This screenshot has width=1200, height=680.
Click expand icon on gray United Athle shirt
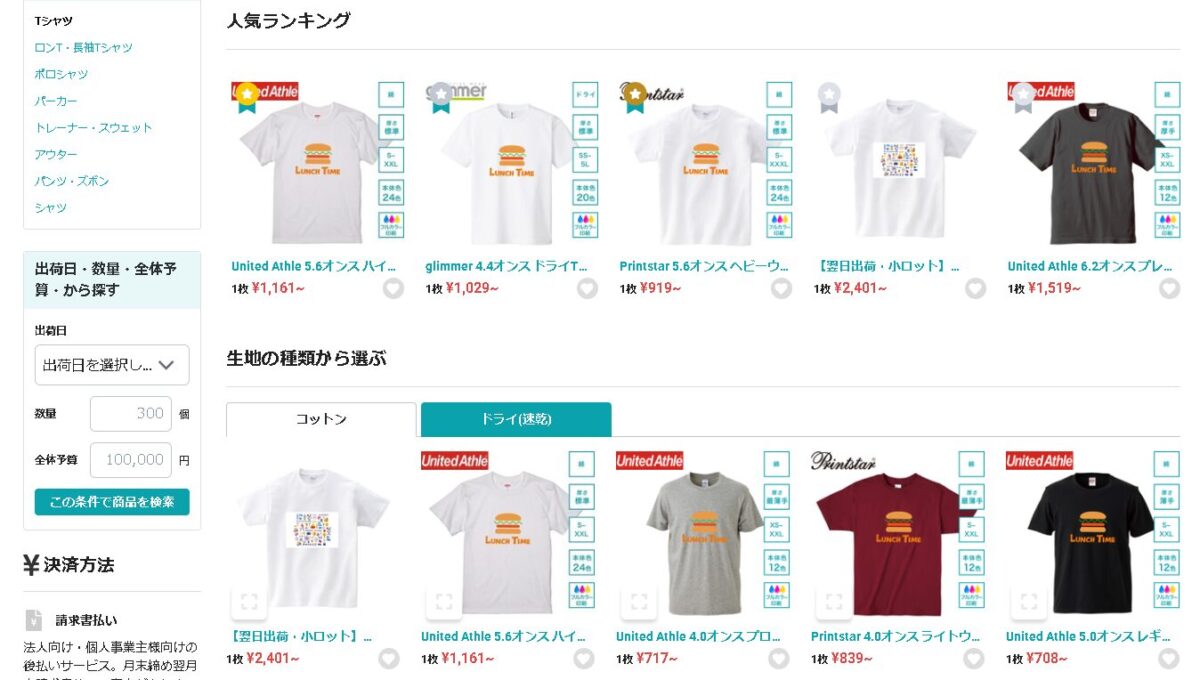tap(639, 601)
